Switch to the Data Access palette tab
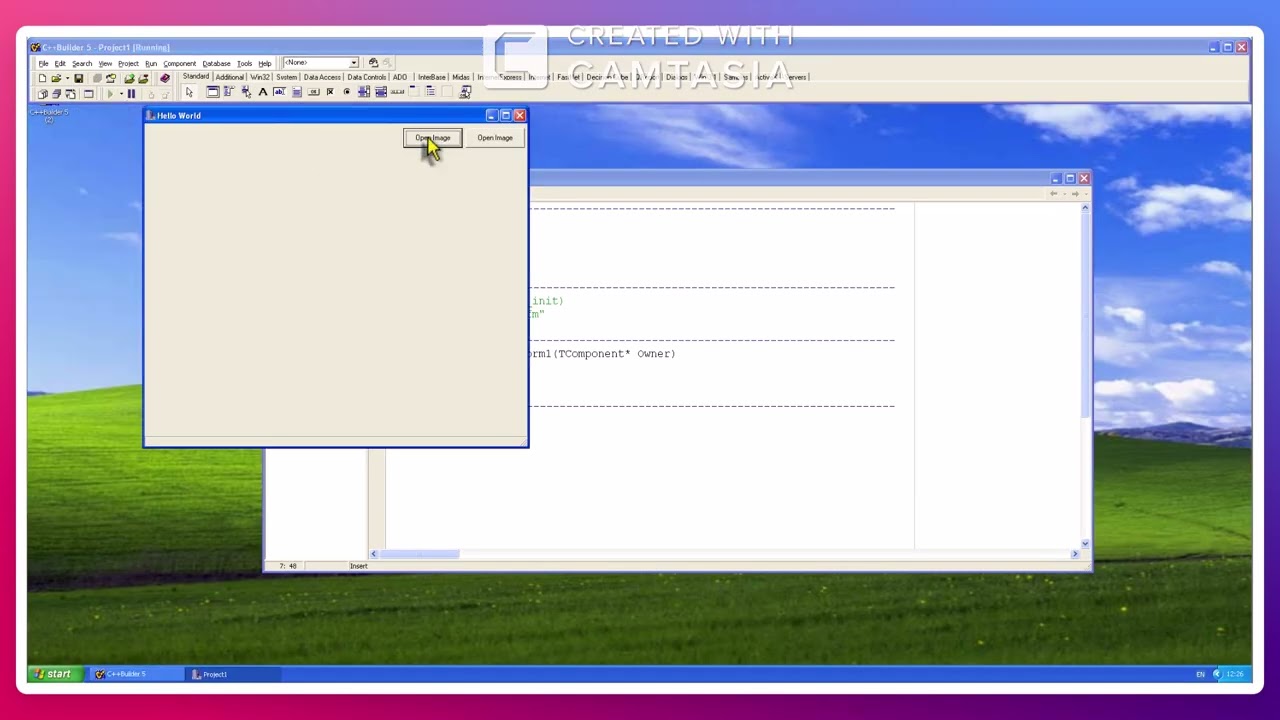 322,77
